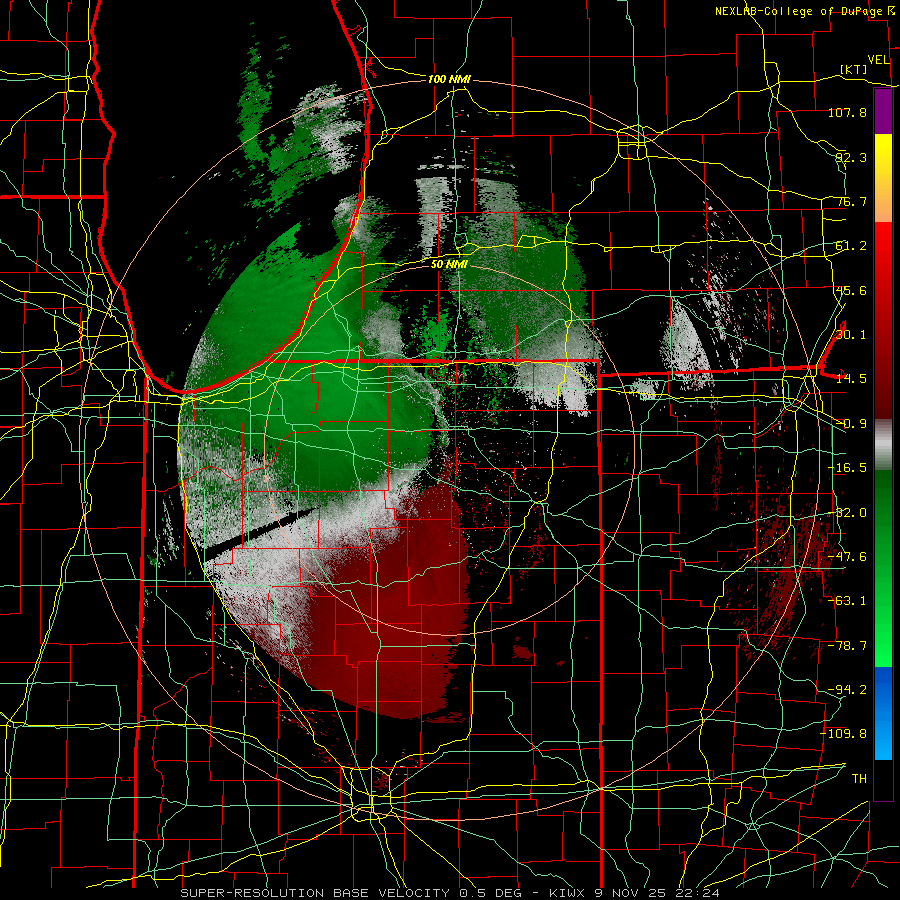Click the 14.5 legend value

click(851, 379)
